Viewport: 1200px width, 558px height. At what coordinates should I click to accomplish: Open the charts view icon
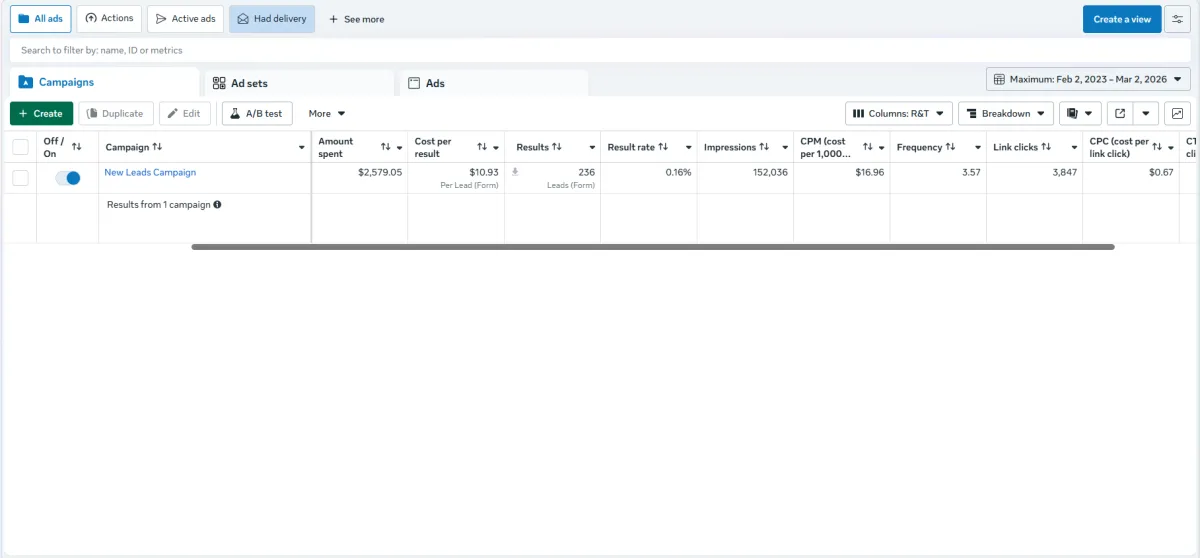pyautogui.click(x=1177, y=114)
